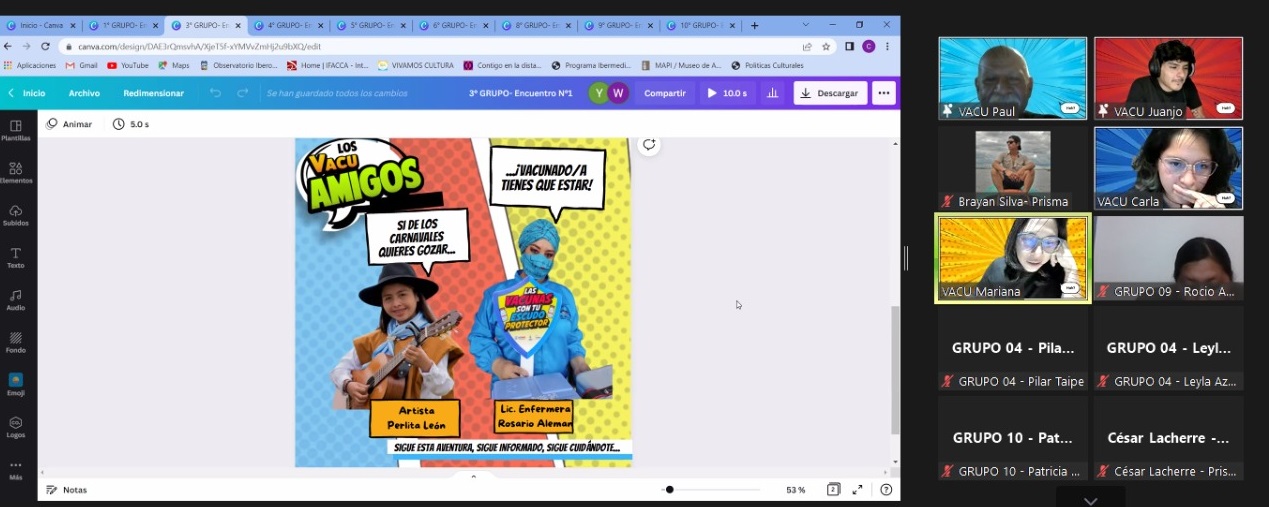
Task: Open the Plantillas panel in sidebar
Action: coord(16,130)
